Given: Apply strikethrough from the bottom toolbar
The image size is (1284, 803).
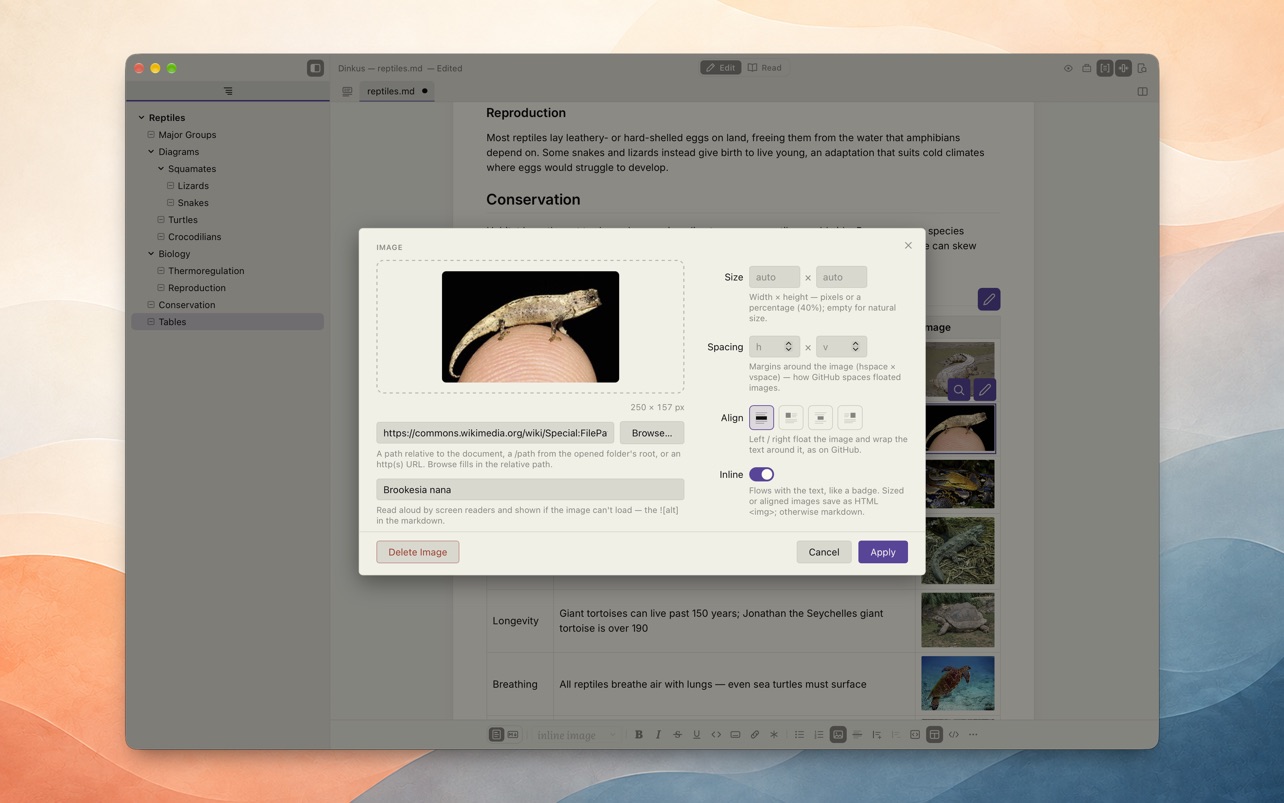Looking at the screenshot, I should coord(677,735).
